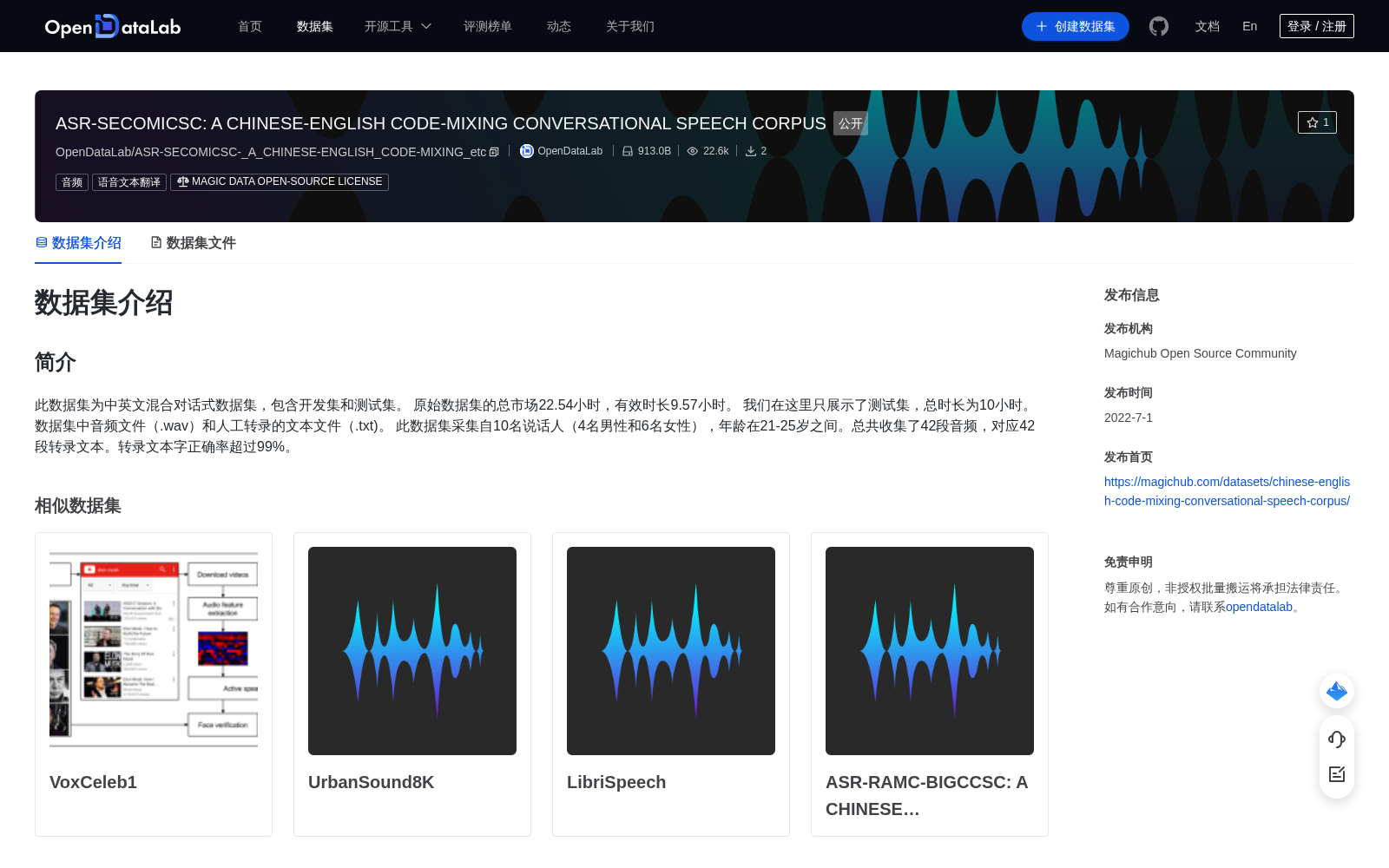The image size is (1389, 868).
Task: Click the VoxCeleb1 title
Action: click(x=93, y=782)
